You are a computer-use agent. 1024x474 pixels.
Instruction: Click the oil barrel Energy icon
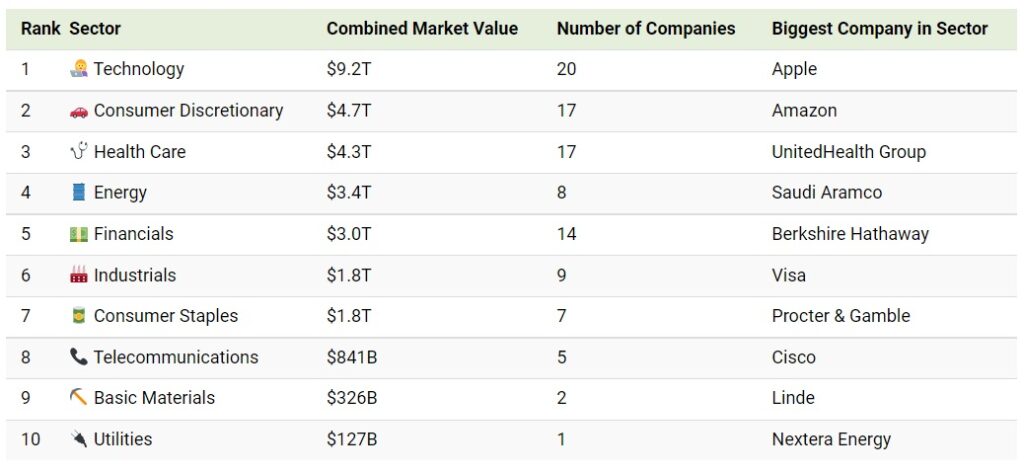click(79, 193)
